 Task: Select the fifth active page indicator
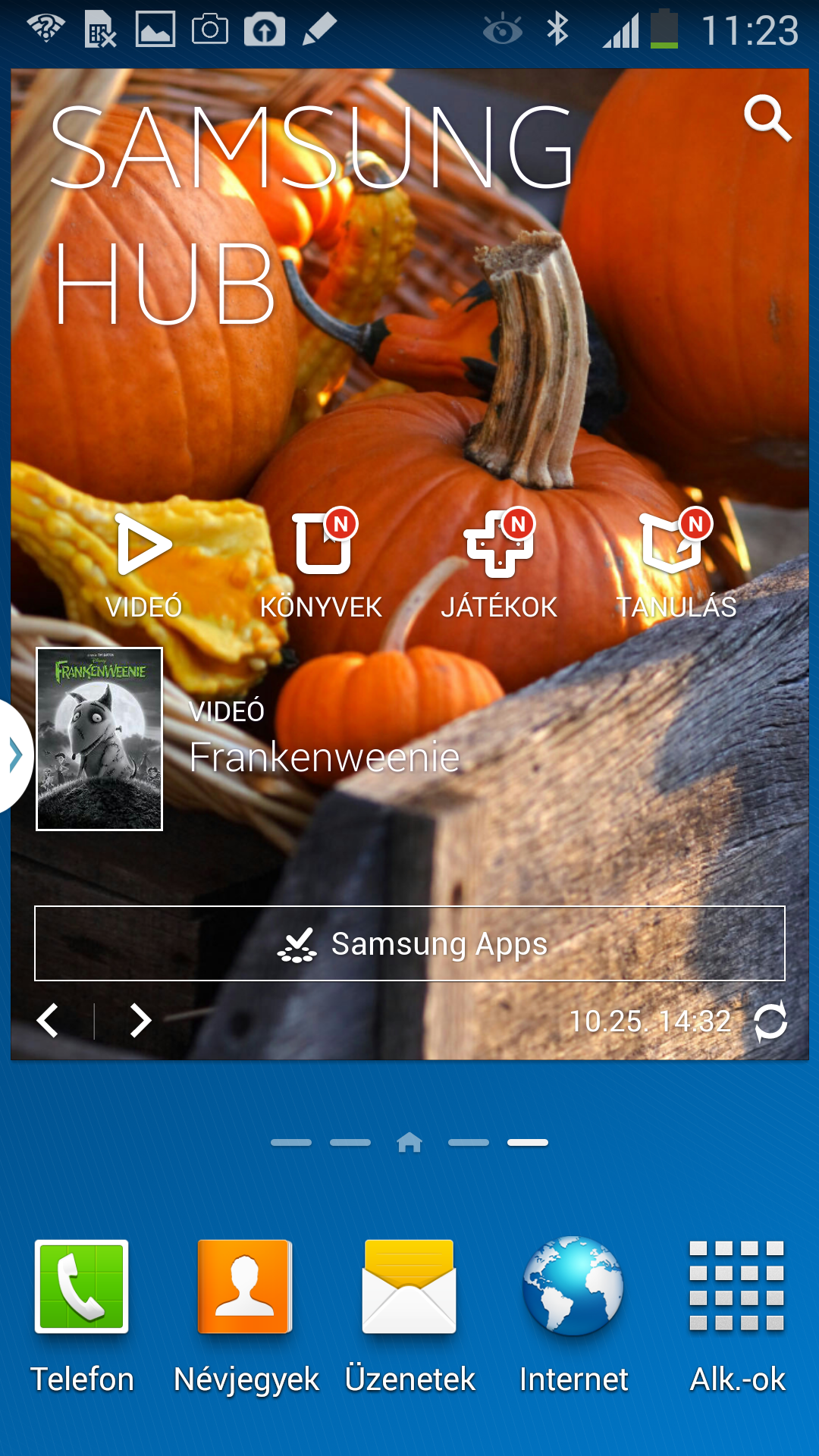528,1143
